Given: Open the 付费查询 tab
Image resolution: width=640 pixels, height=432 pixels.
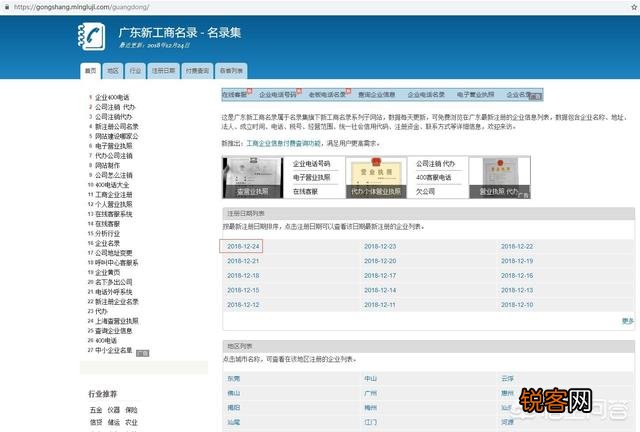Looking at the screenshot, I should click(197, 71).
